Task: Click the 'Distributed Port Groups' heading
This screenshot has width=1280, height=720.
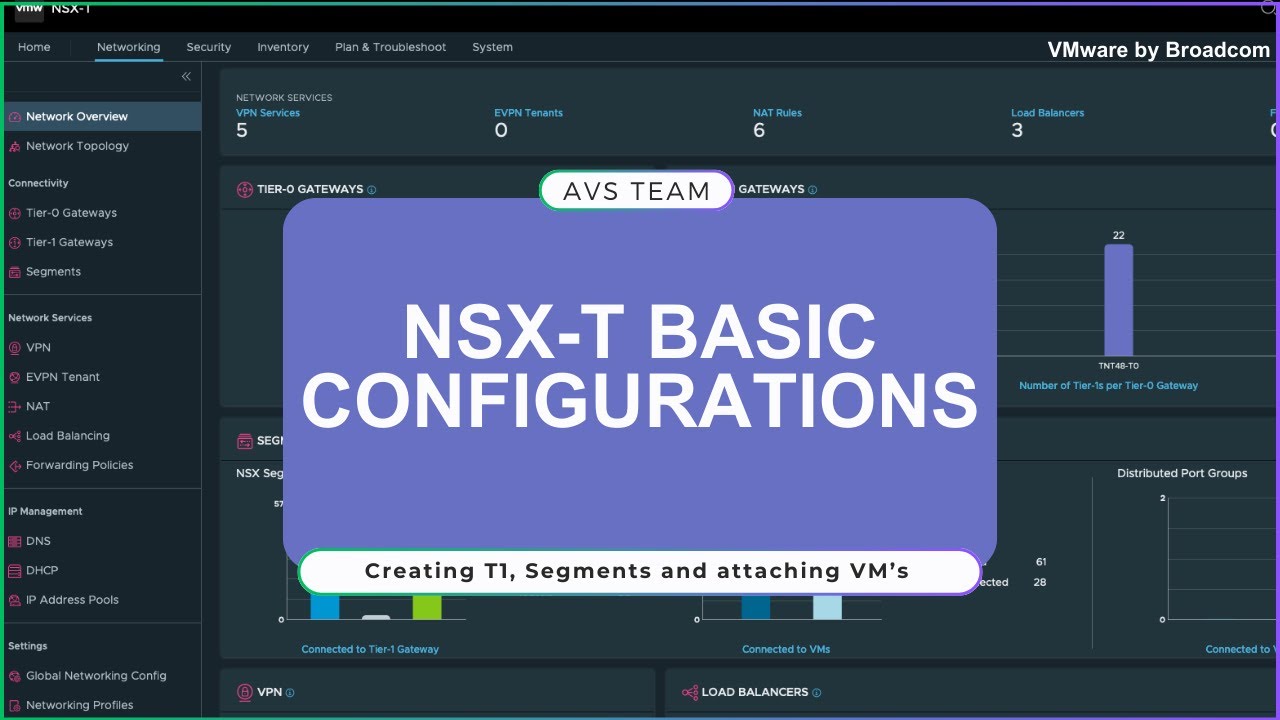Action: coord(1182,473)
